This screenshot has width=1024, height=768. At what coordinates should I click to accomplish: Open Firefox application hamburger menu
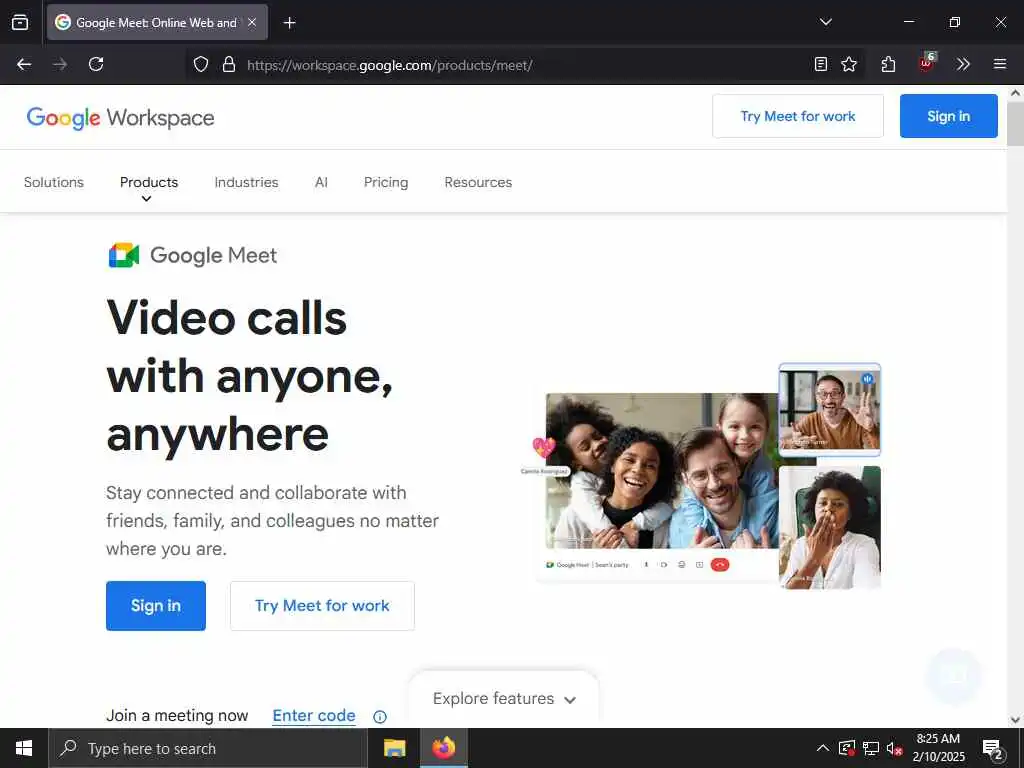pyautogui.click(x=1000, y=64)
